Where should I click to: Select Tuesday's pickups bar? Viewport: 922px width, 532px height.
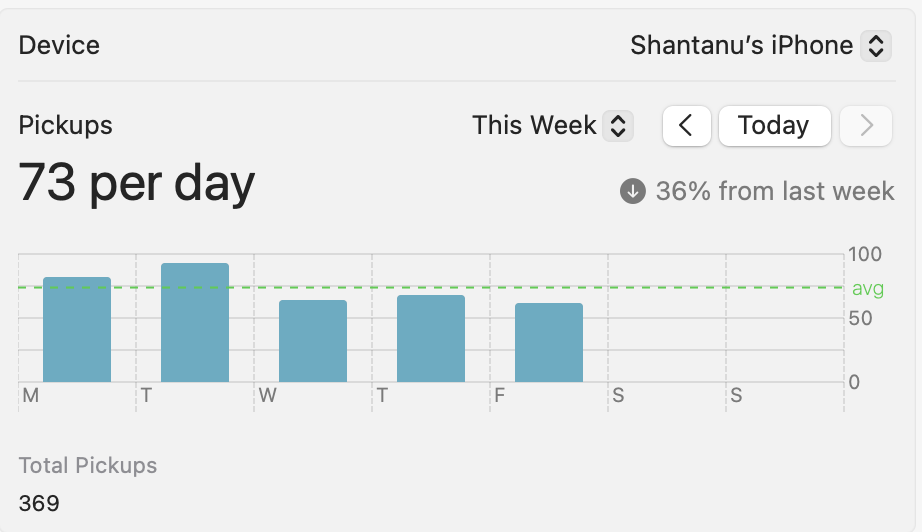195,322
